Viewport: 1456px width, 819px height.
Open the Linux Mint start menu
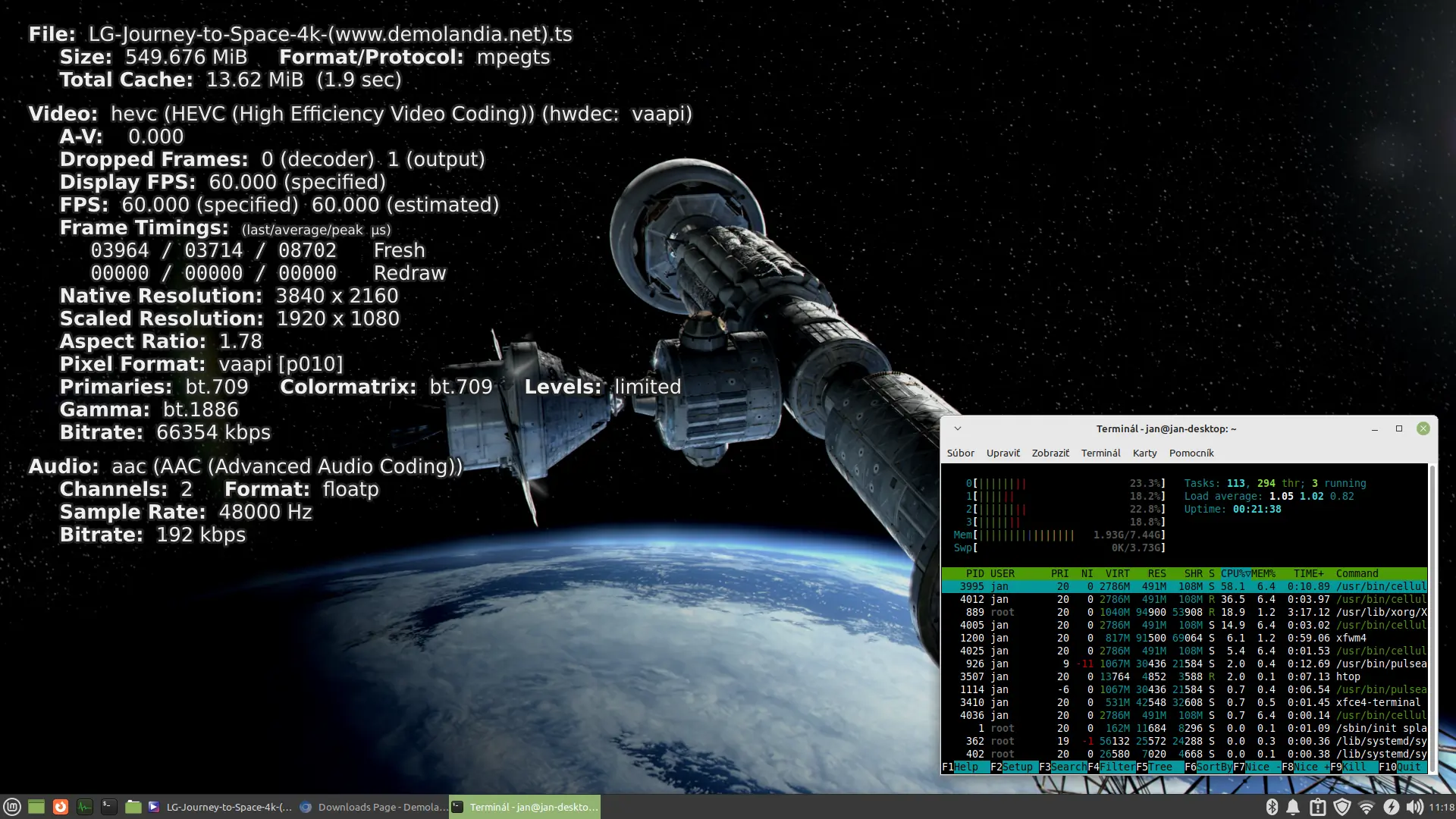tap(12, 807)
